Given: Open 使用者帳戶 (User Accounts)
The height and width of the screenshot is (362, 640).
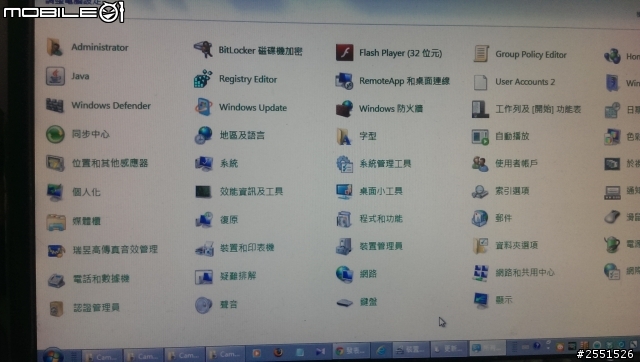Looking at the screenshot, I should tap(504, 164).
